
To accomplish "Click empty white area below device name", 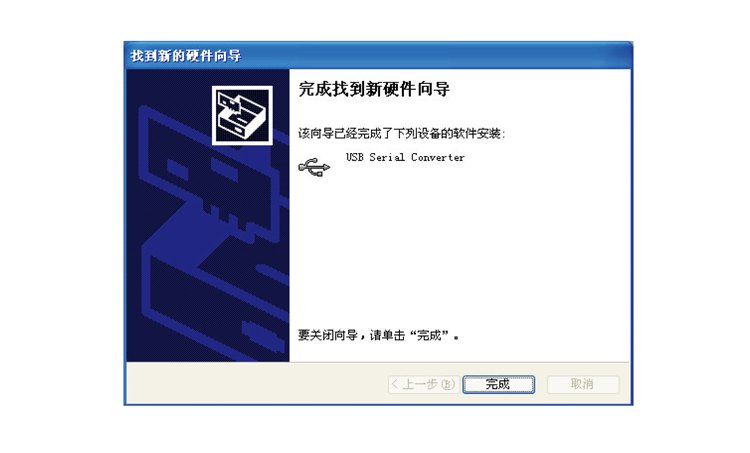I will click(459, 249).
